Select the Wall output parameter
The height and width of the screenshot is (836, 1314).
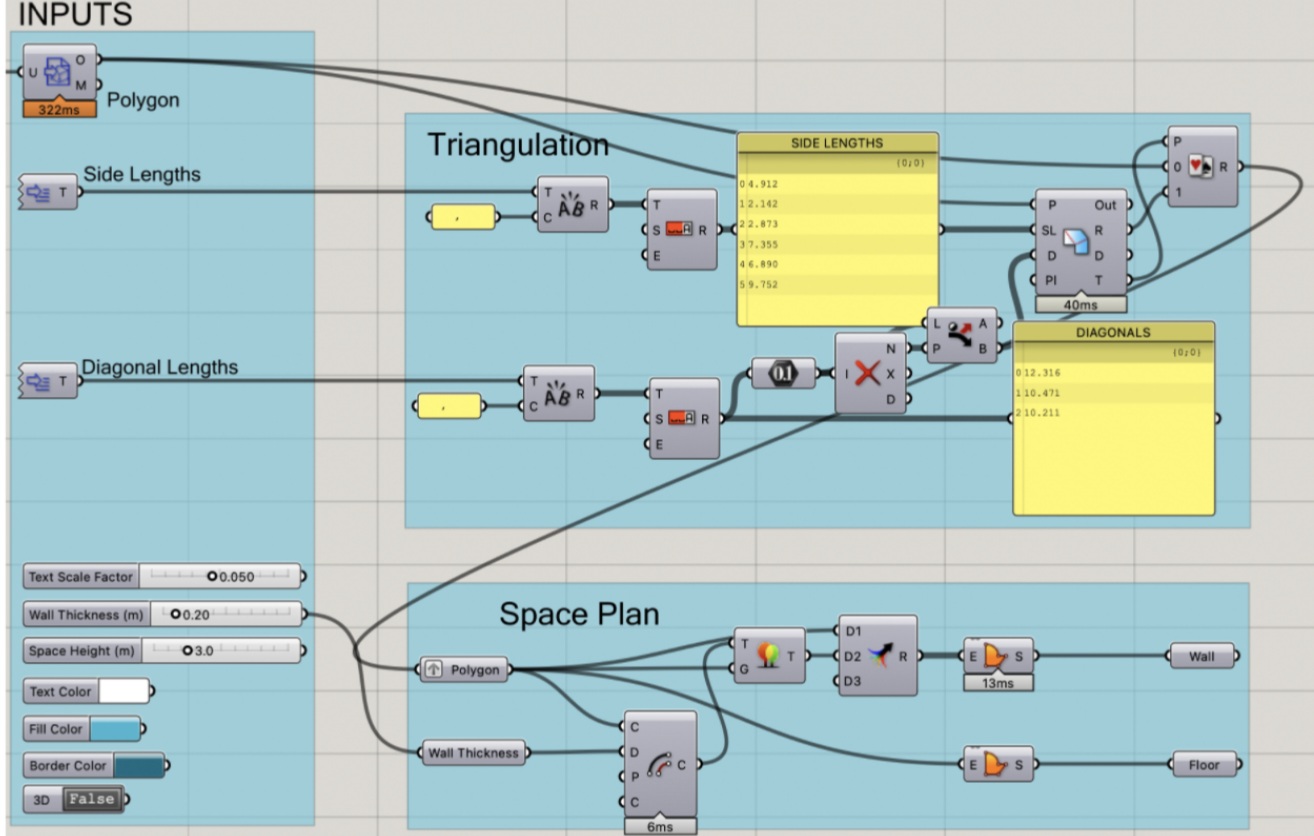coord(1201,656)
